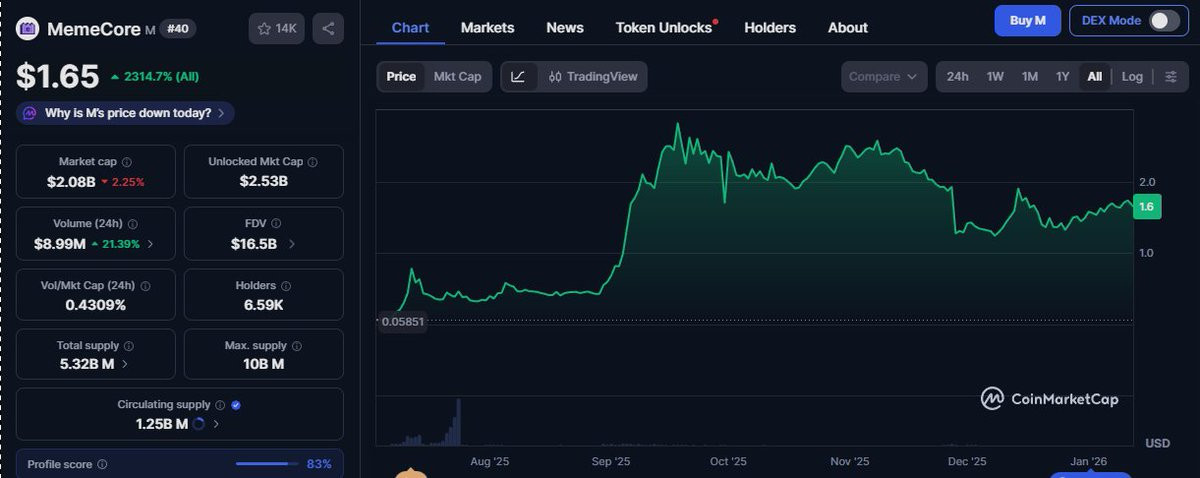Click the $2.53B unlocked market cap value
1200x478 pixels.
264,182
